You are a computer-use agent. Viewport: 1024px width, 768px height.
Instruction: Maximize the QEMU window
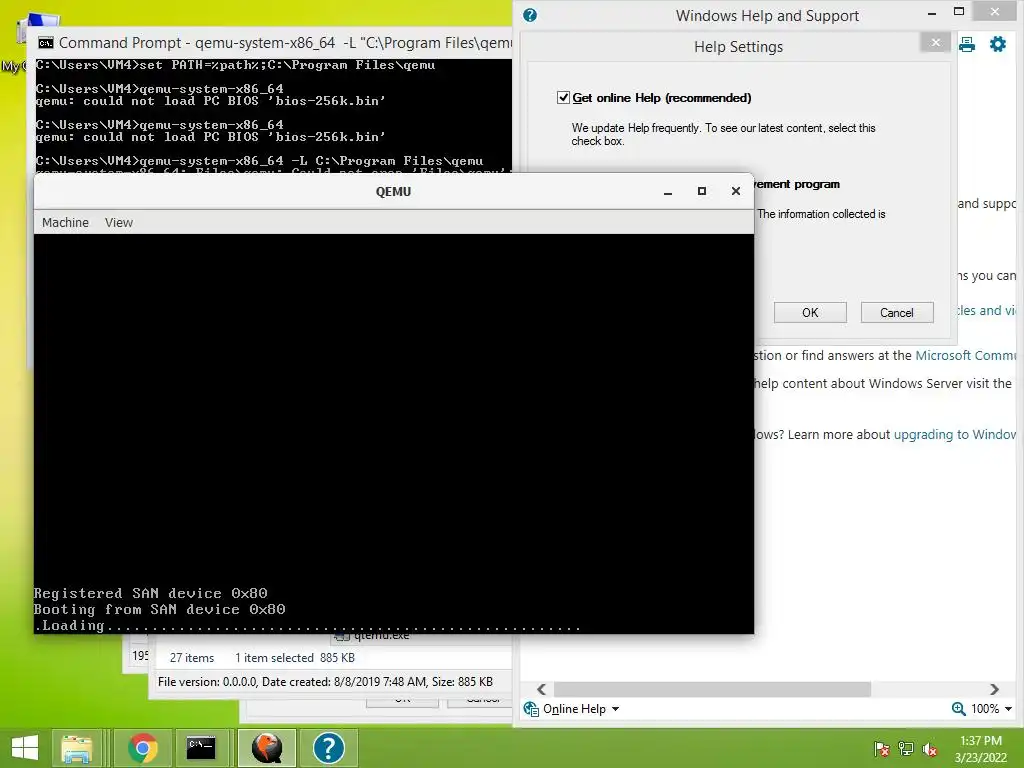pyautogui.click(x=702, y=191)
